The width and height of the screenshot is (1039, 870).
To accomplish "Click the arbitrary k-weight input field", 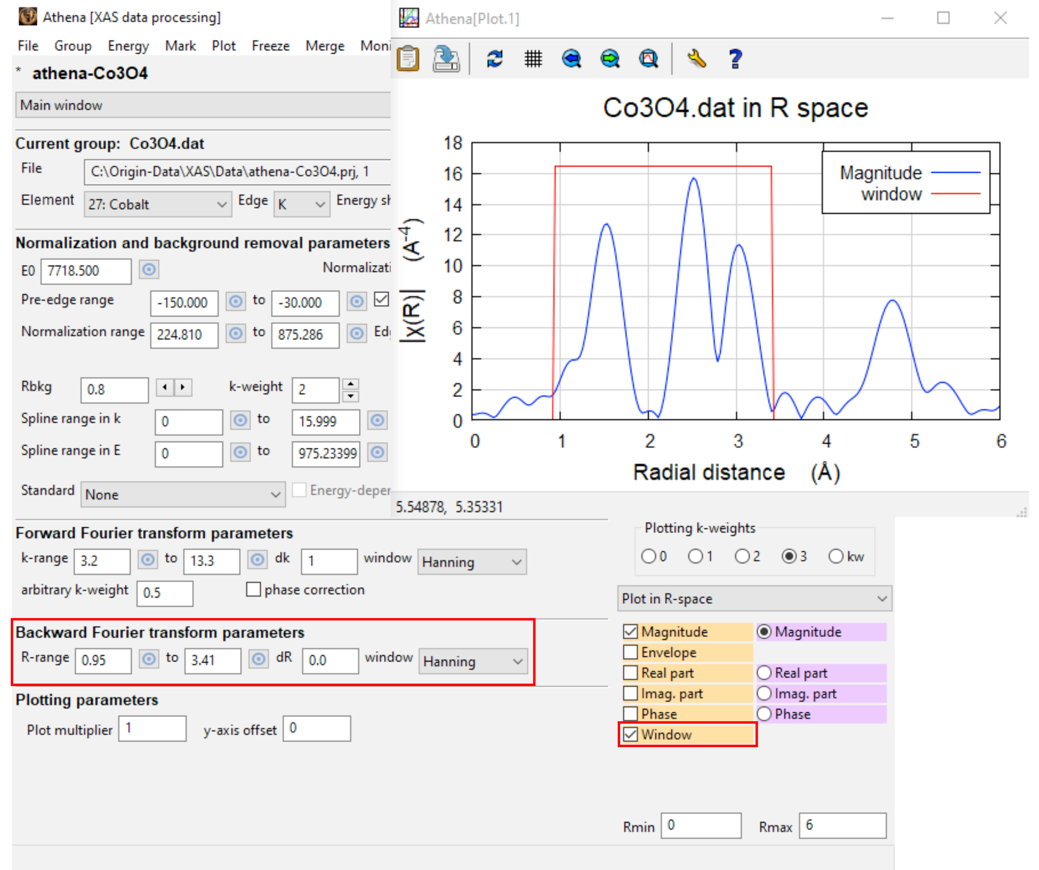I will 165,593.
